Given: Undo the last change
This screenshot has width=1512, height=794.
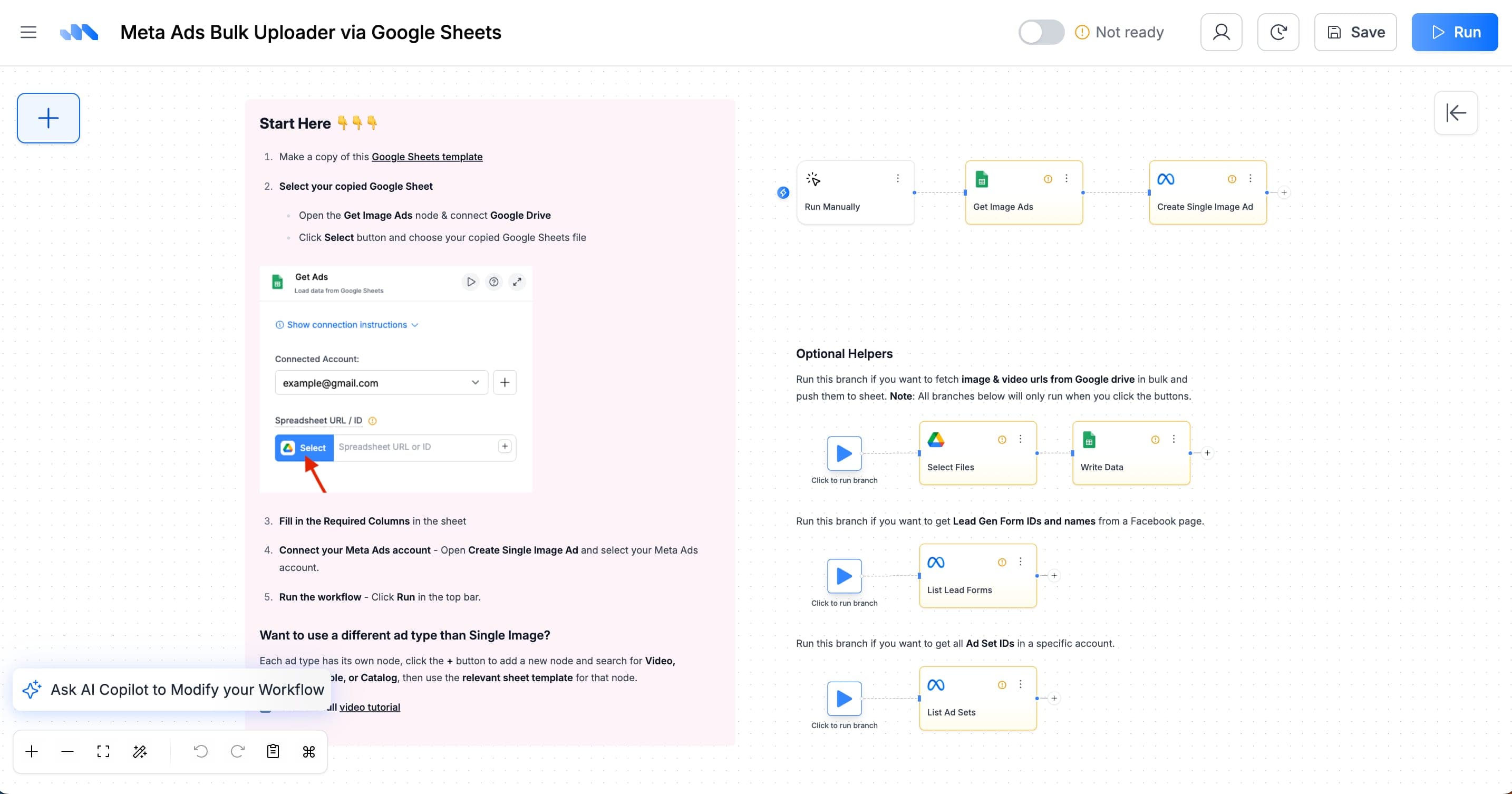Looking at the screenshot, I should coord(201,751).
